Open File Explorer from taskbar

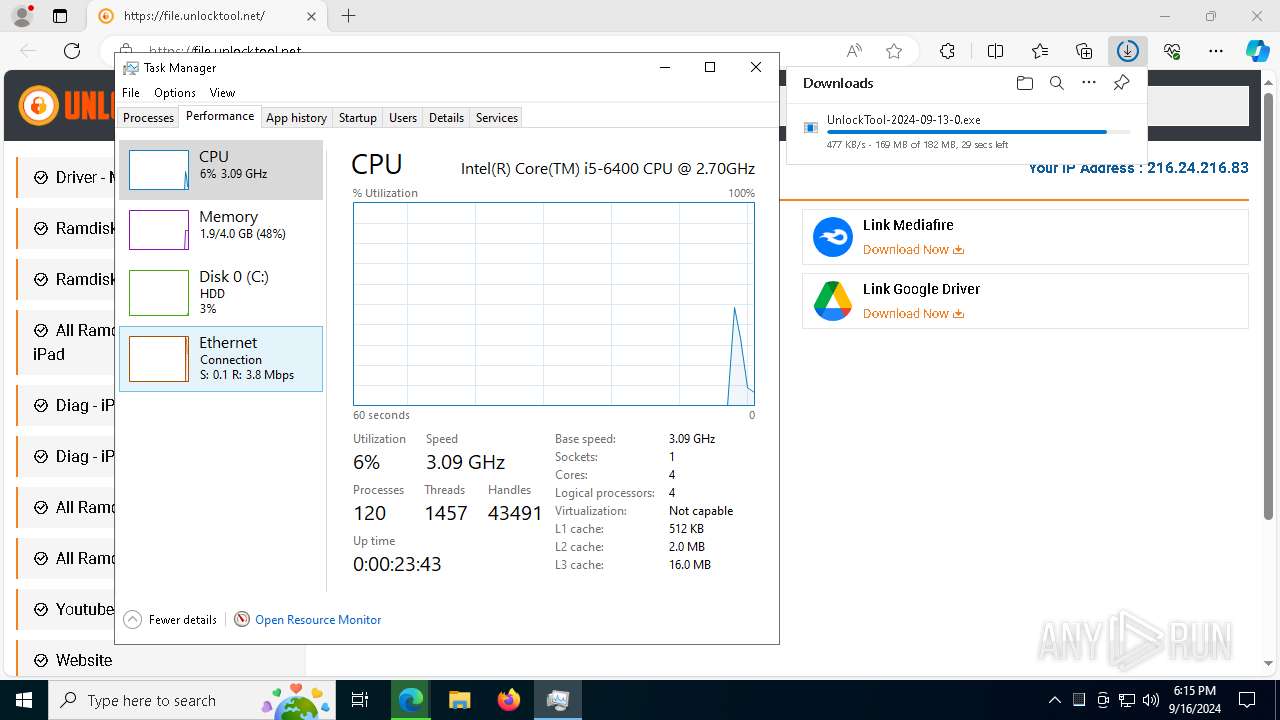click(459, 700)
